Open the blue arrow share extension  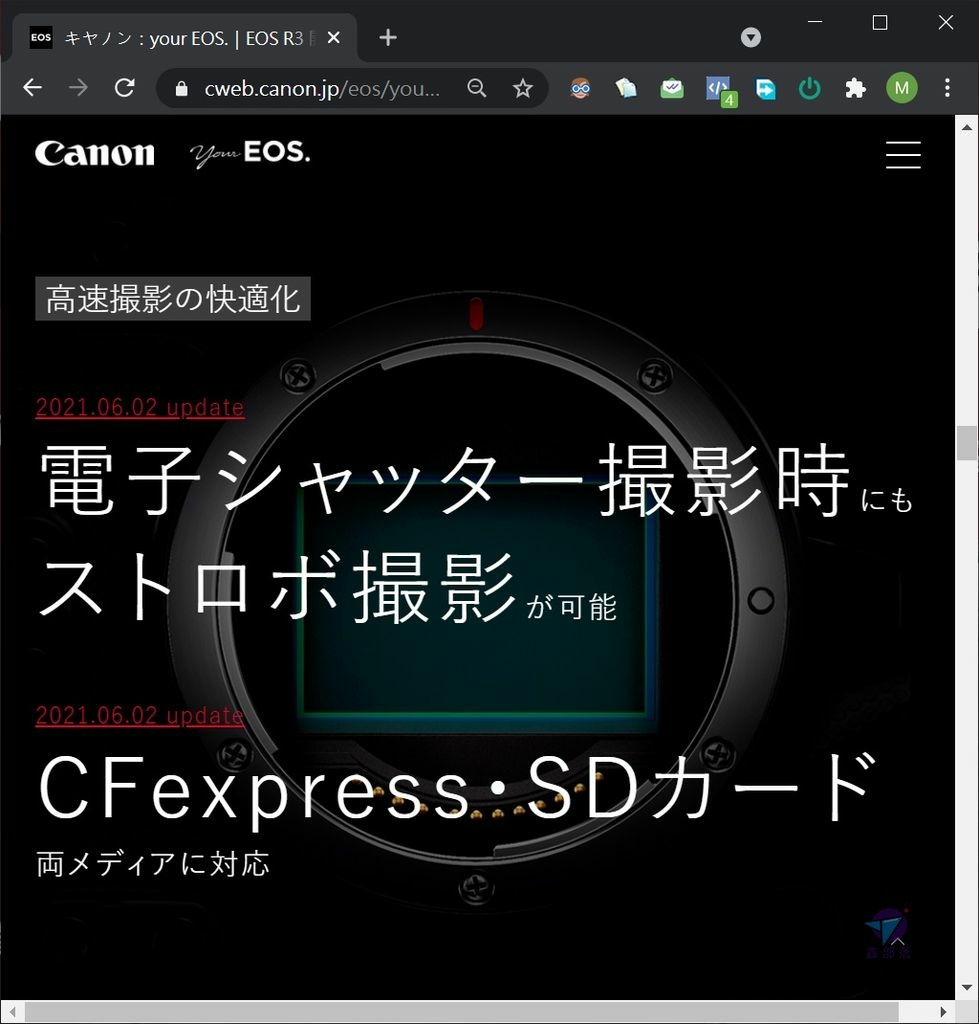coord(765,88)
